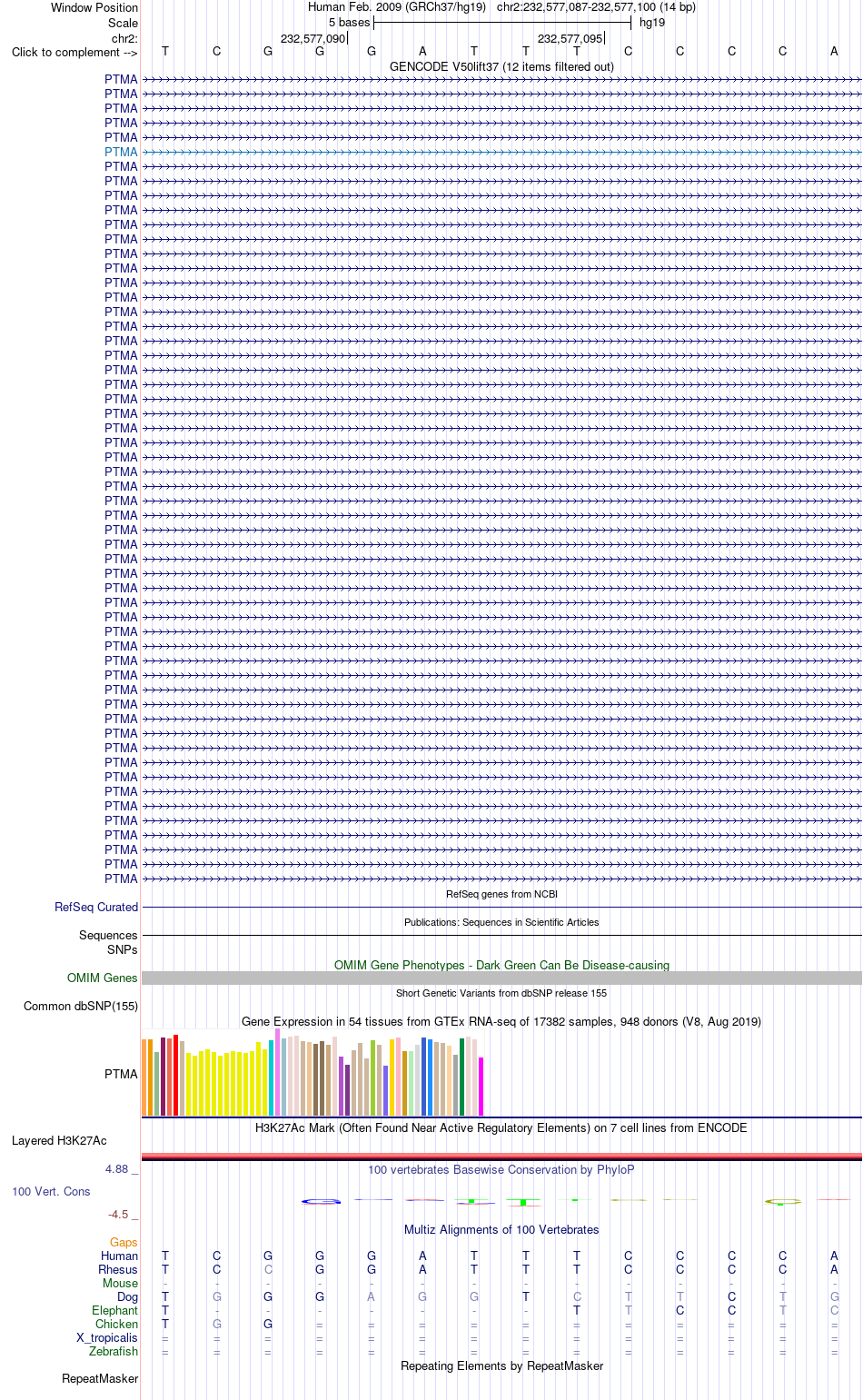Open the OMIM Gene Phenotypes track title
863x1400 pixels.
click(x=501, y=965)
